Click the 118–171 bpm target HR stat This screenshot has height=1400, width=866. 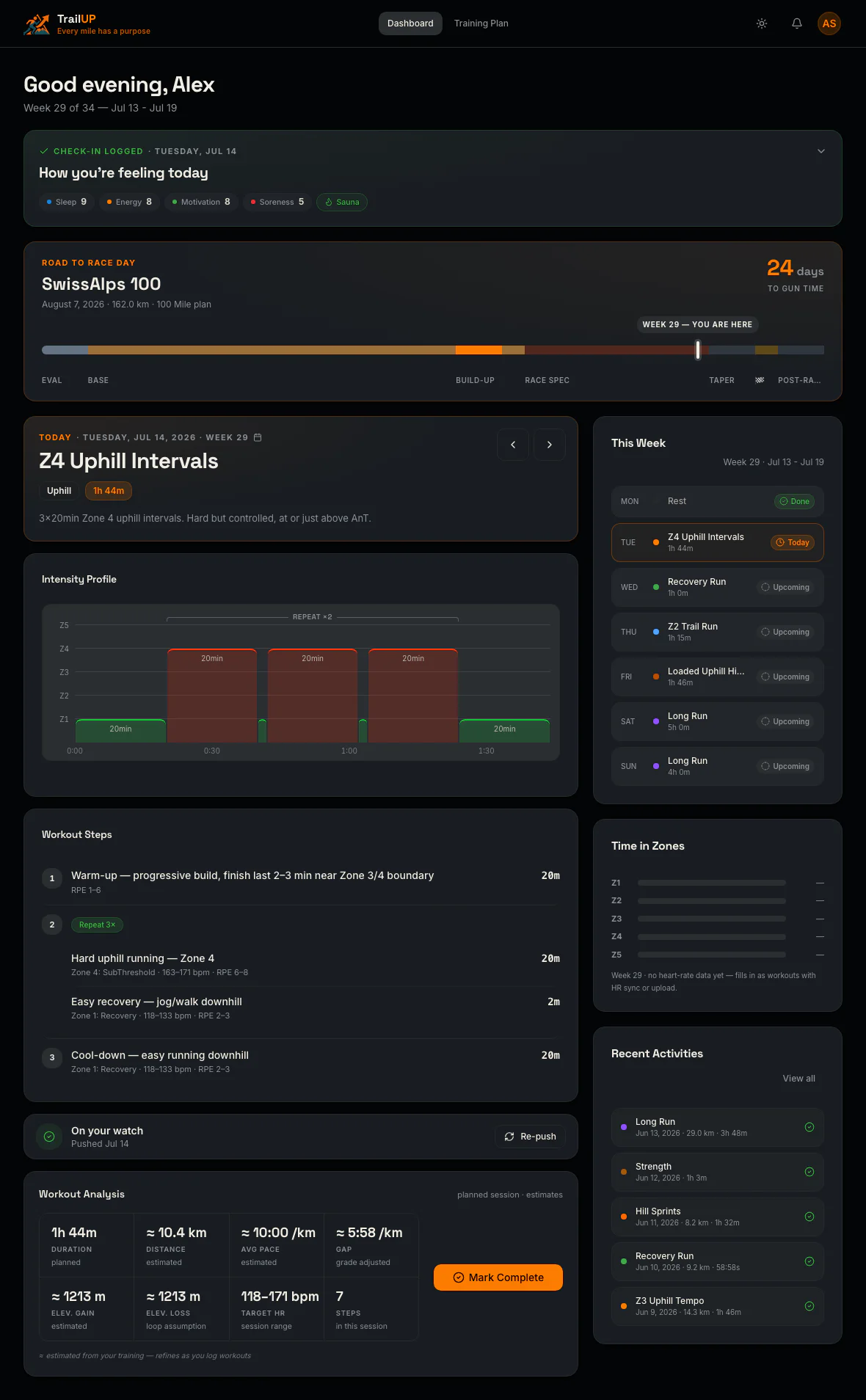277,1309
